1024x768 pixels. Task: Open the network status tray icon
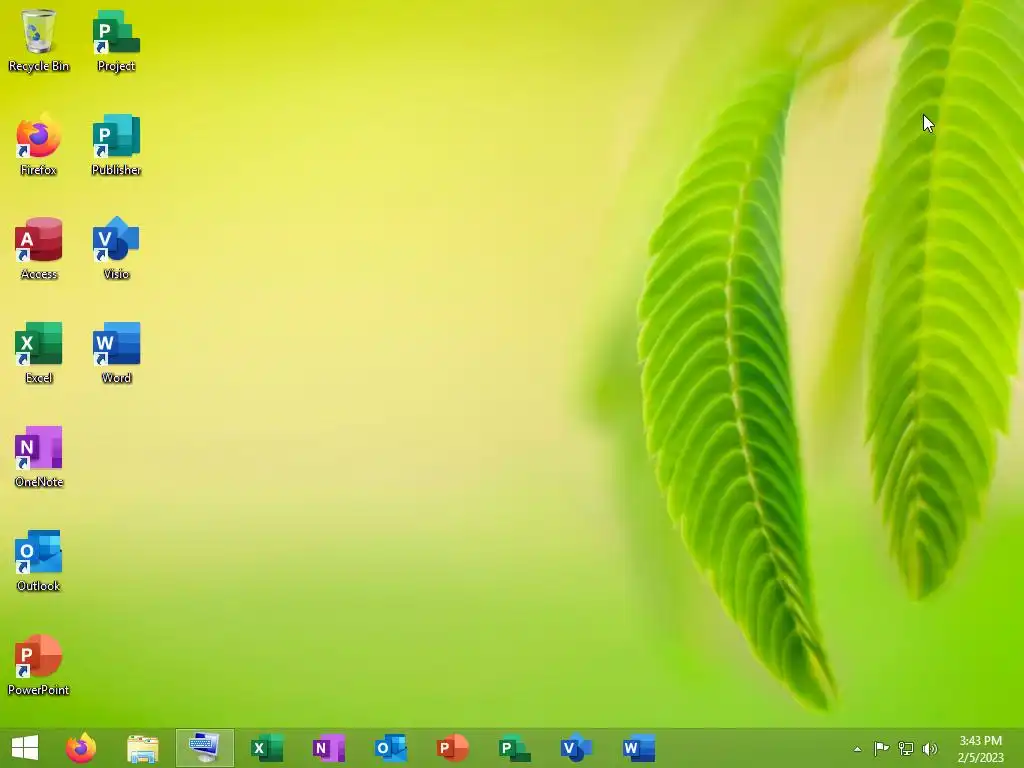click(906, 748)
